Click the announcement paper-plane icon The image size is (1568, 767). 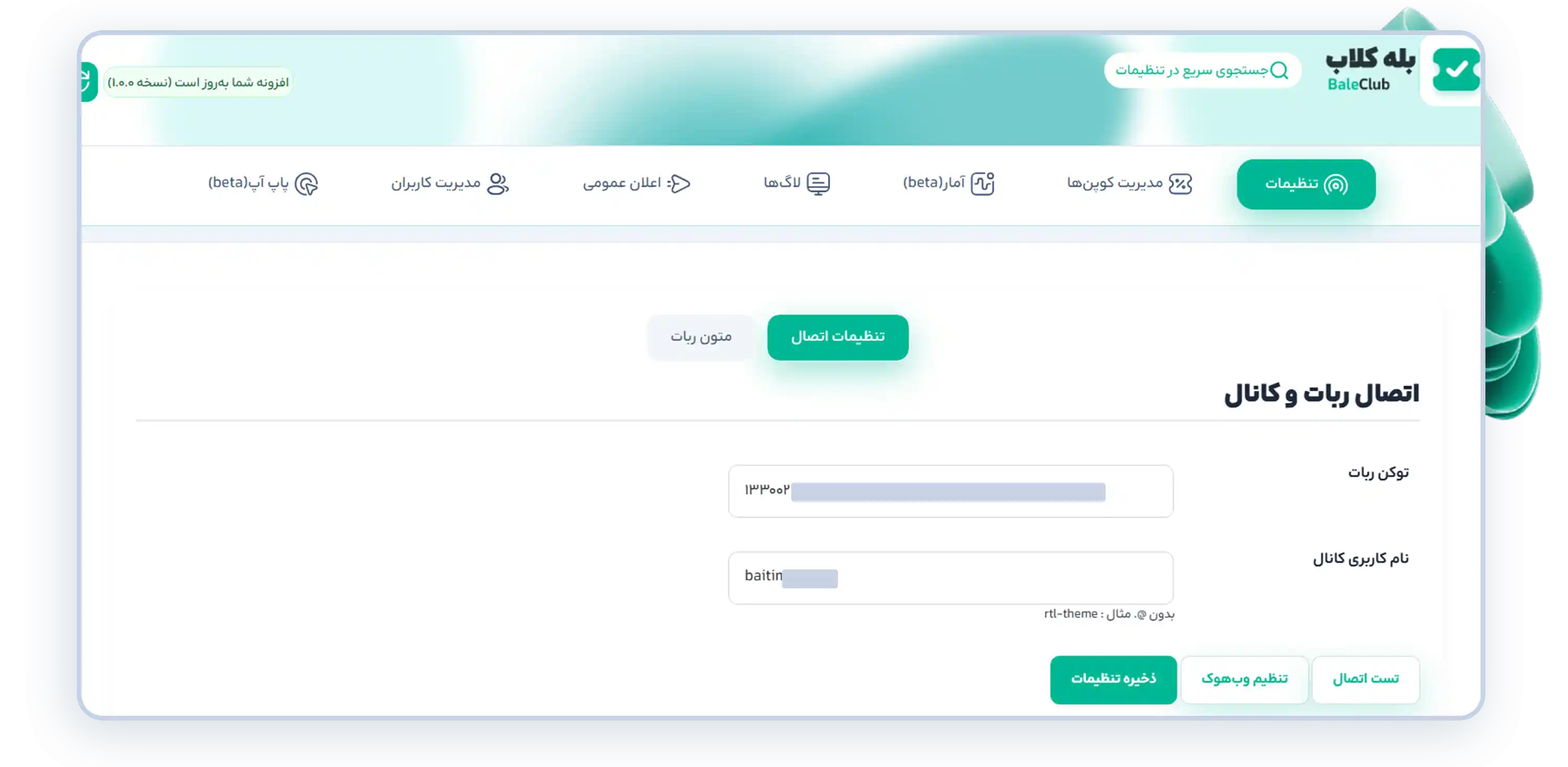pos(679,184)
